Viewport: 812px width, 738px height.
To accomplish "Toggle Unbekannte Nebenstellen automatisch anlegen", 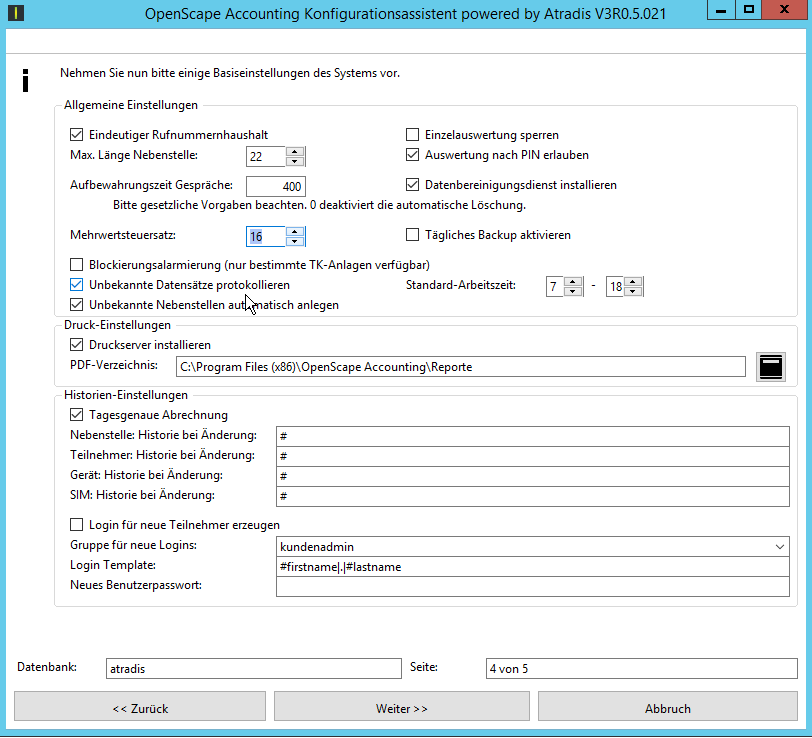I will tap(77, 305).
